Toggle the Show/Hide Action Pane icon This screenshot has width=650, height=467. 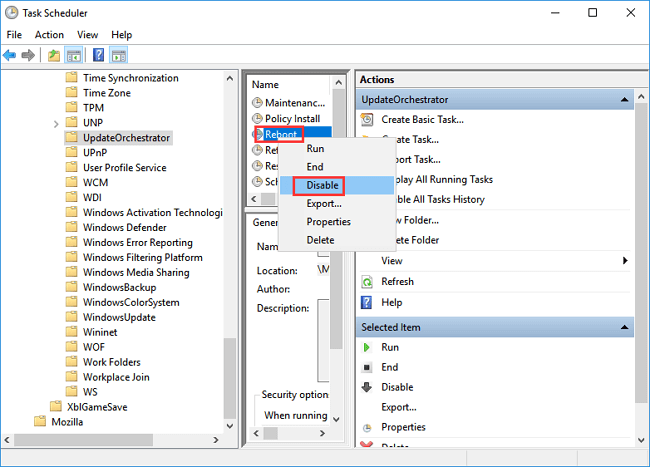[x=119, y=55]
